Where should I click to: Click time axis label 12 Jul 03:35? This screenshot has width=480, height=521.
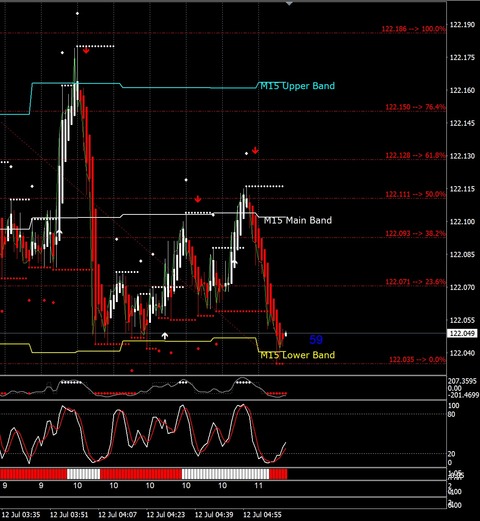[21, 515]
